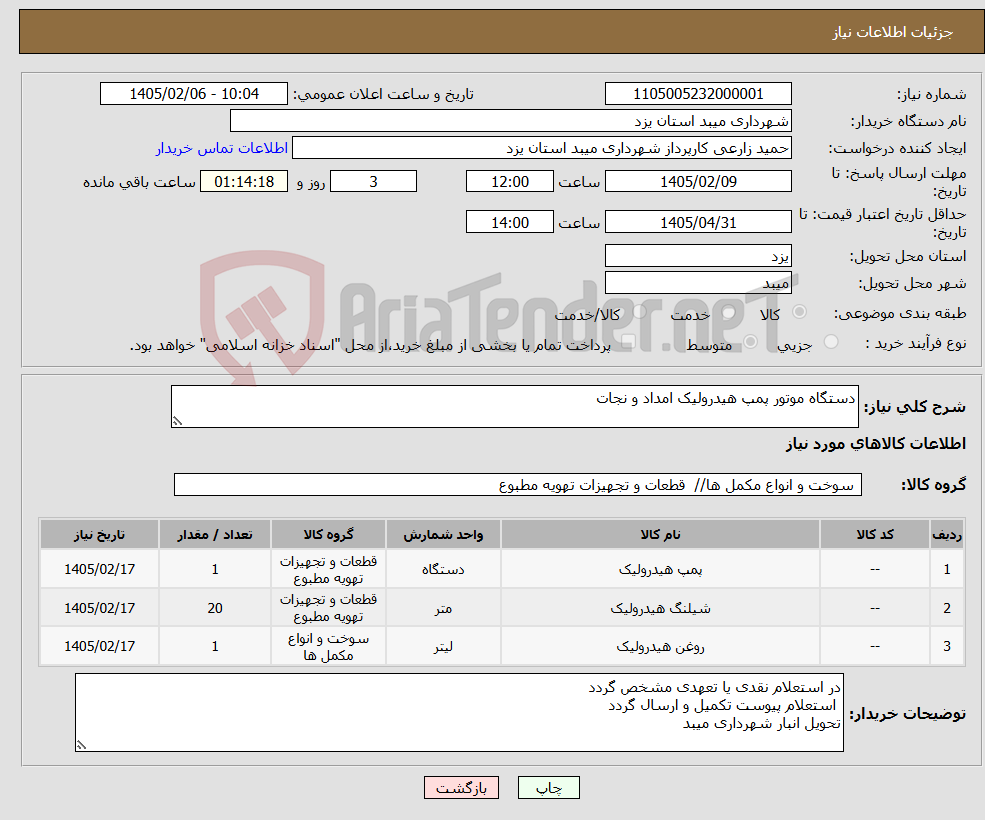Click the validity time field 14:00
The image size is (985, 820).
tap(509, 222)
